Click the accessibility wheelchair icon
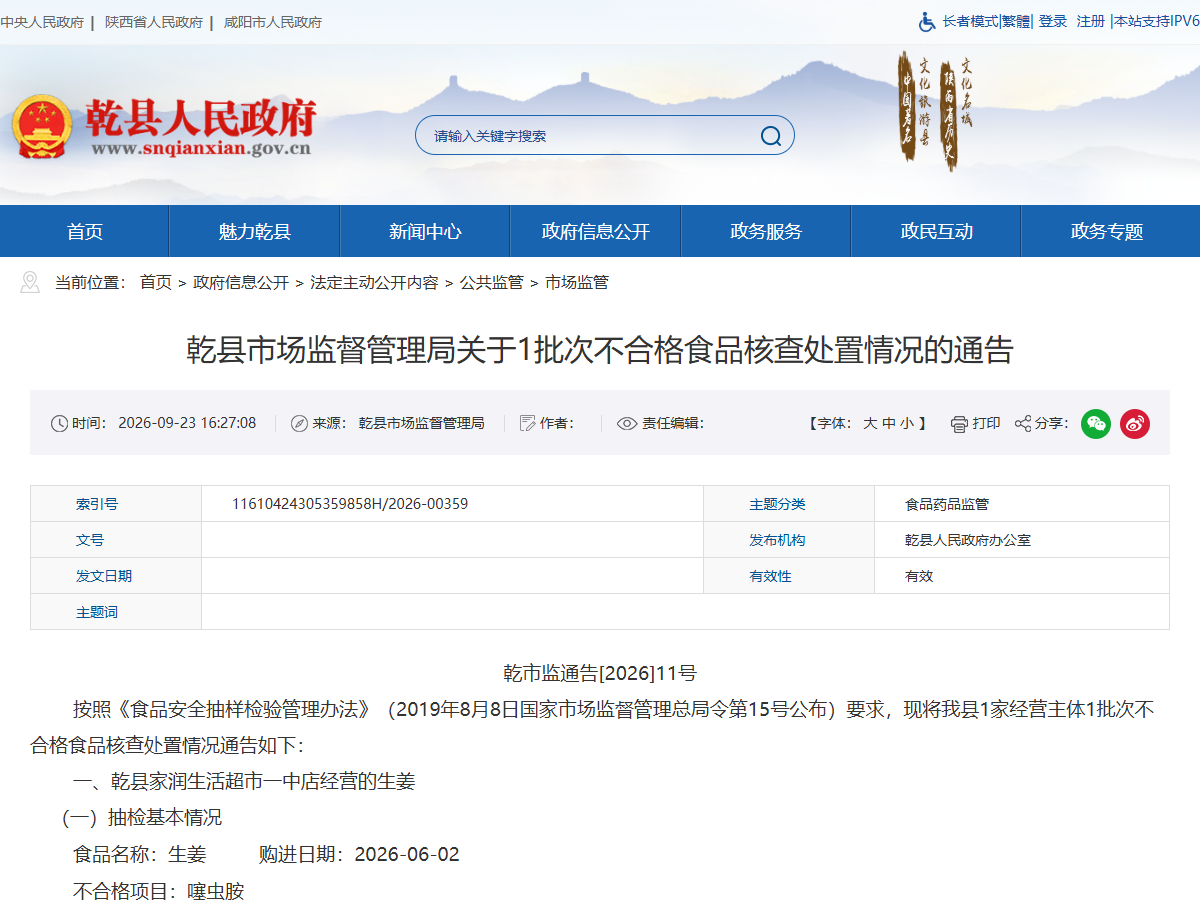This screenshot has height=900, width=1200. coord(927,21)
